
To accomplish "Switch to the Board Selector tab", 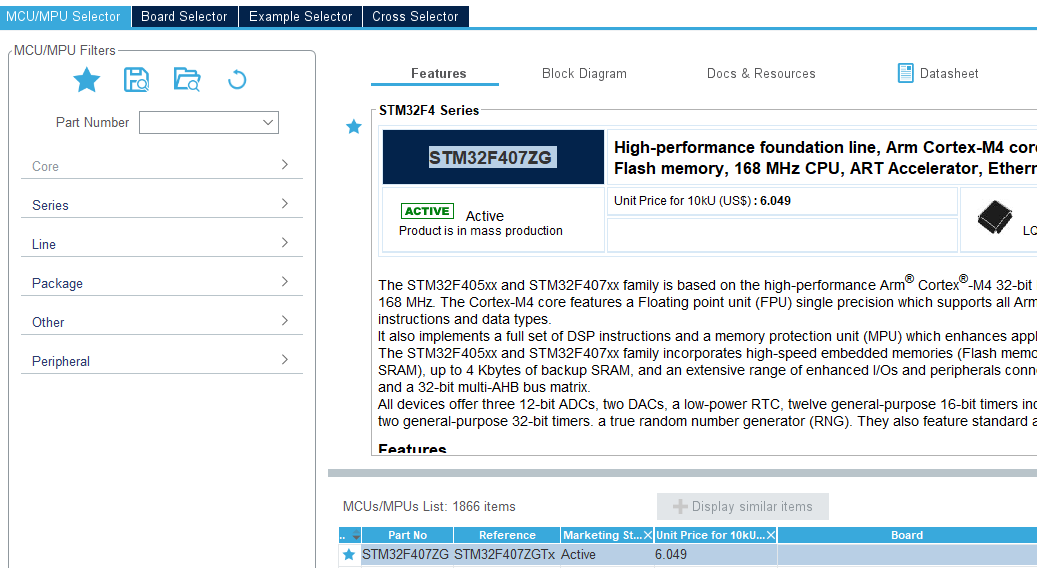I will click(x=184, y=17).
